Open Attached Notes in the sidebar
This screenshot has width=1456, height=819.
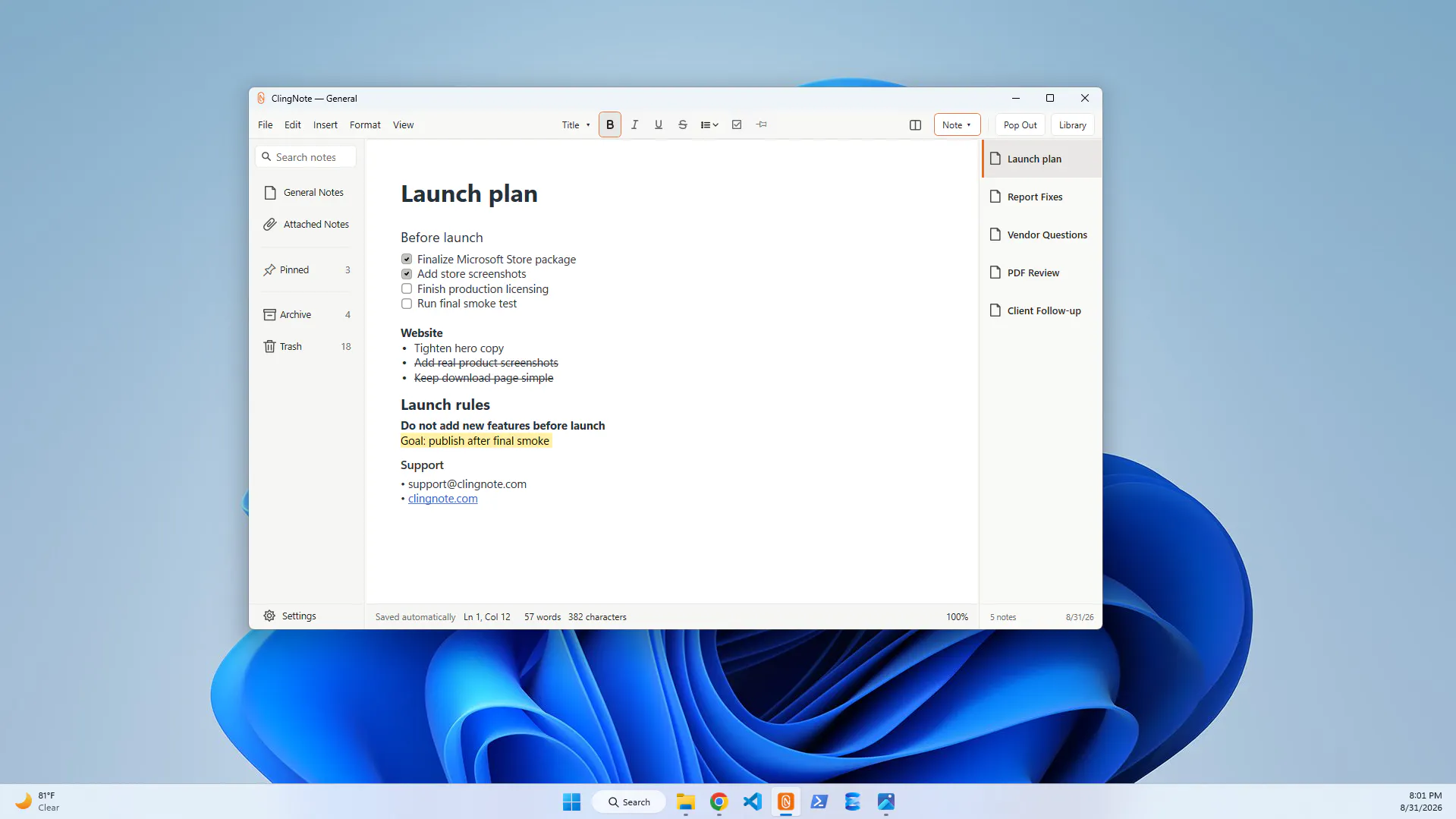pyautogui.click(x=306, y=225)
